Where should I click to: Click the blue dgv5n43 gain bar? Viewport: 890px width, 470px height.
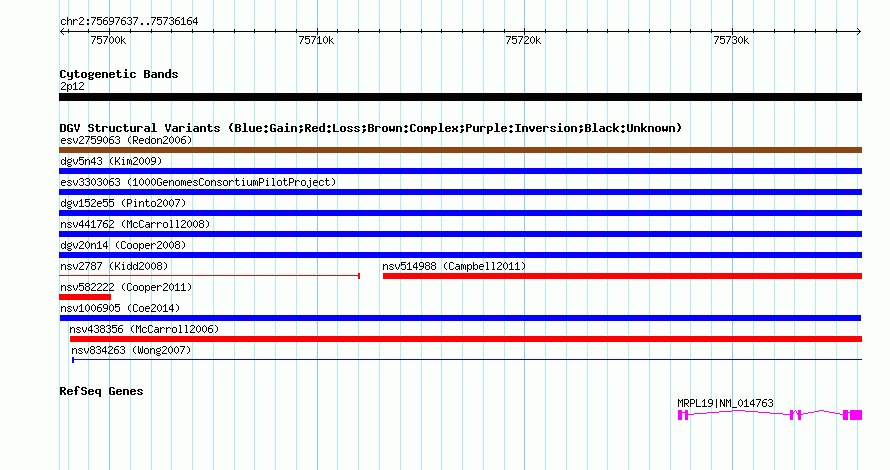[x=460, y=171]
